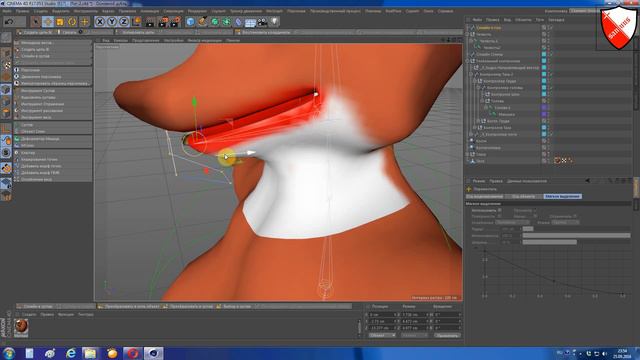This screenshot has width=640, height=360.
Task: Open the falloff dropdown in soft selection
Action: click(x=512, y=222)
